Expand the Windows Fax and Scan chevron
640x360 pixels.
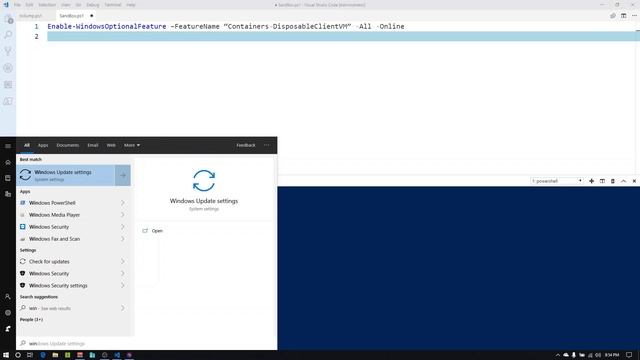click(x=122, y=239)
